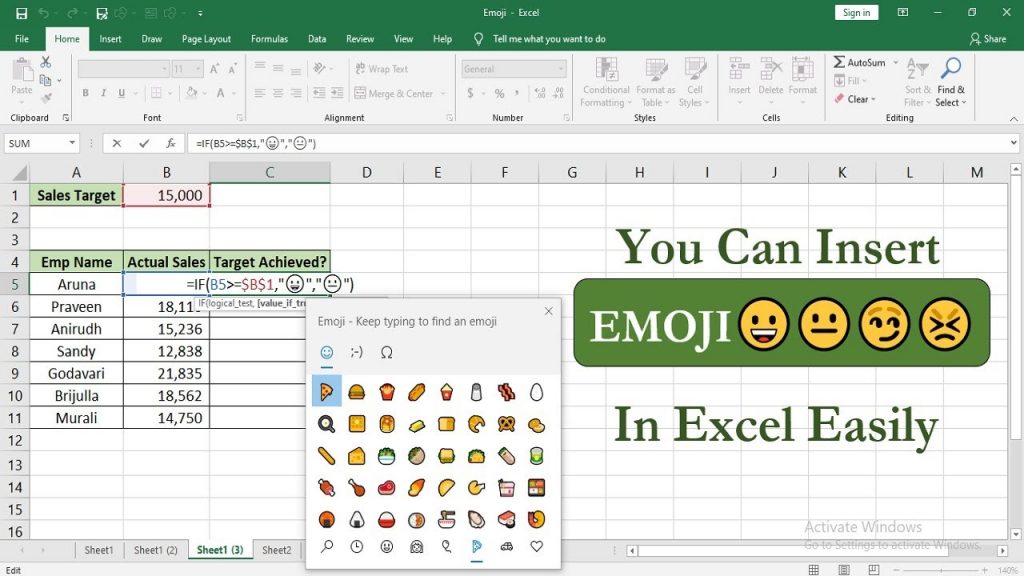Screen dimensions: 1024x576
Task: Open the emoji search magnifier category
Action: tap(326, 546)
